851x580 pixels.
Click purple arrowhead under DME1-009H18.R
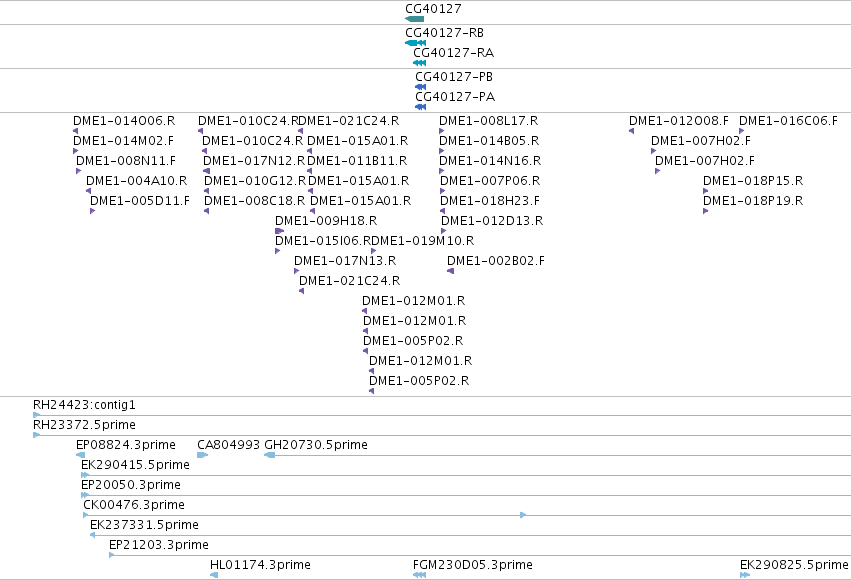pyautogui.click(x=280, y=231)
